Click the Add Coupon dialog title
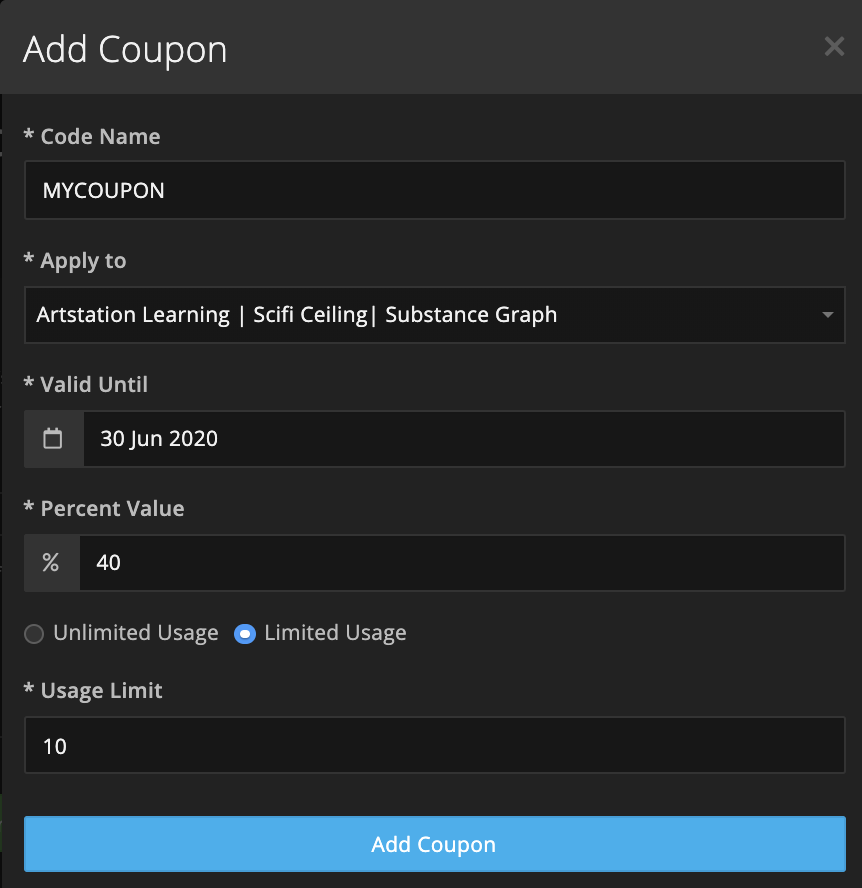862x888 pixels. pyautogui.click(x=125, y=50)
